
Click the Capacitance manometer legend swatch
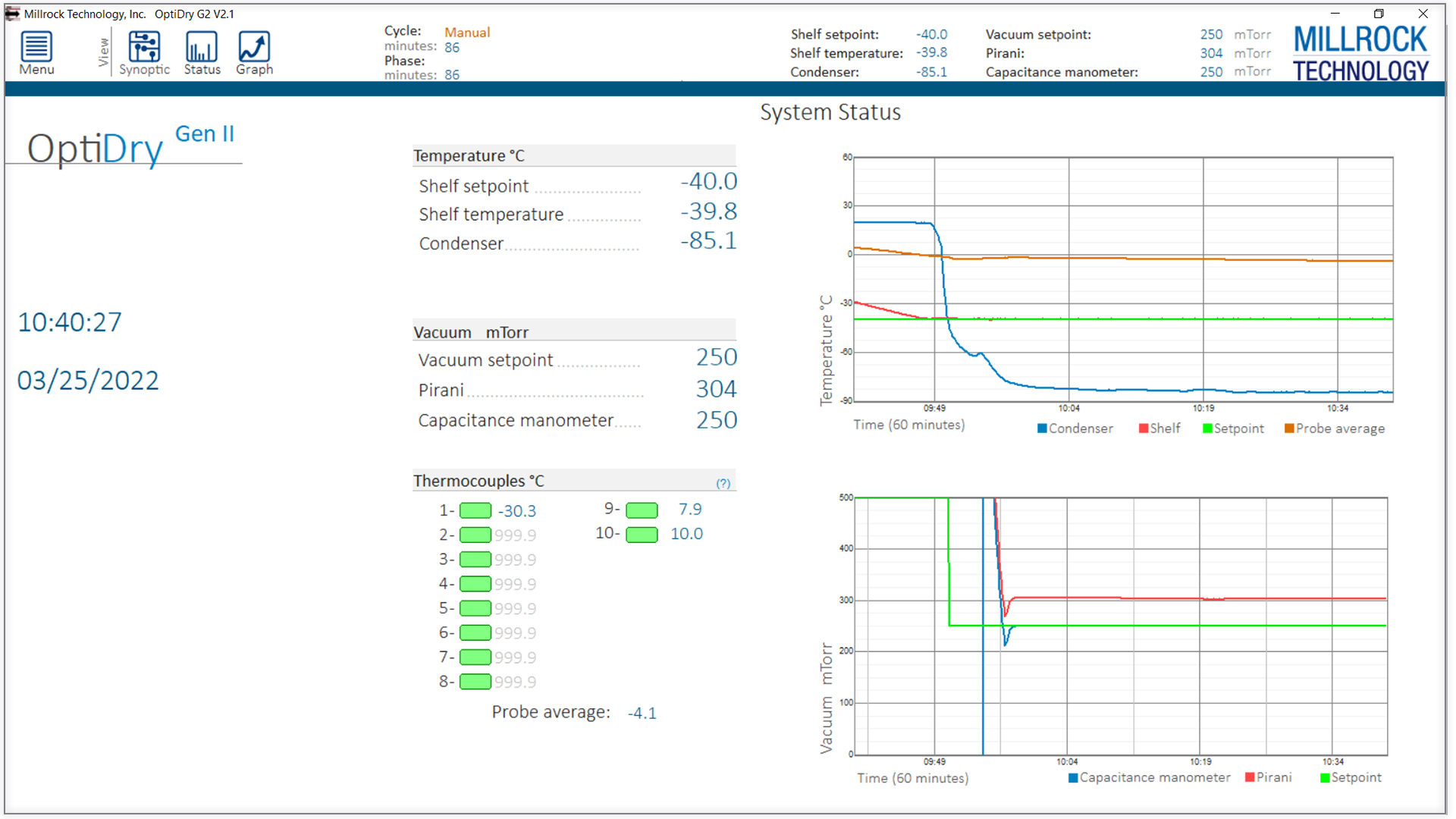[1073, 777]
